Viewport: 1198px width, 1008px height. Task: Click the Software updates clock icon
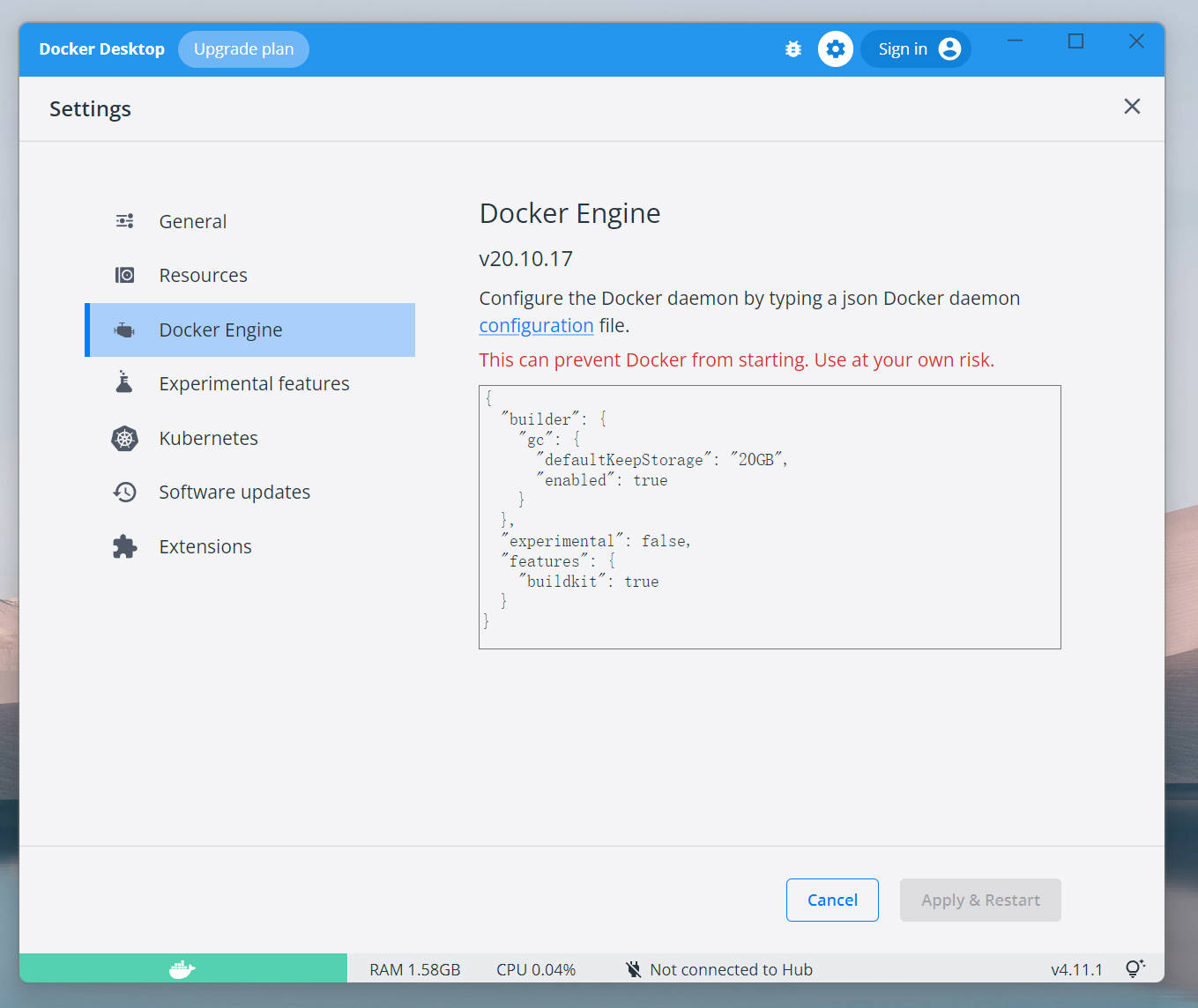[x=124, y=492]
